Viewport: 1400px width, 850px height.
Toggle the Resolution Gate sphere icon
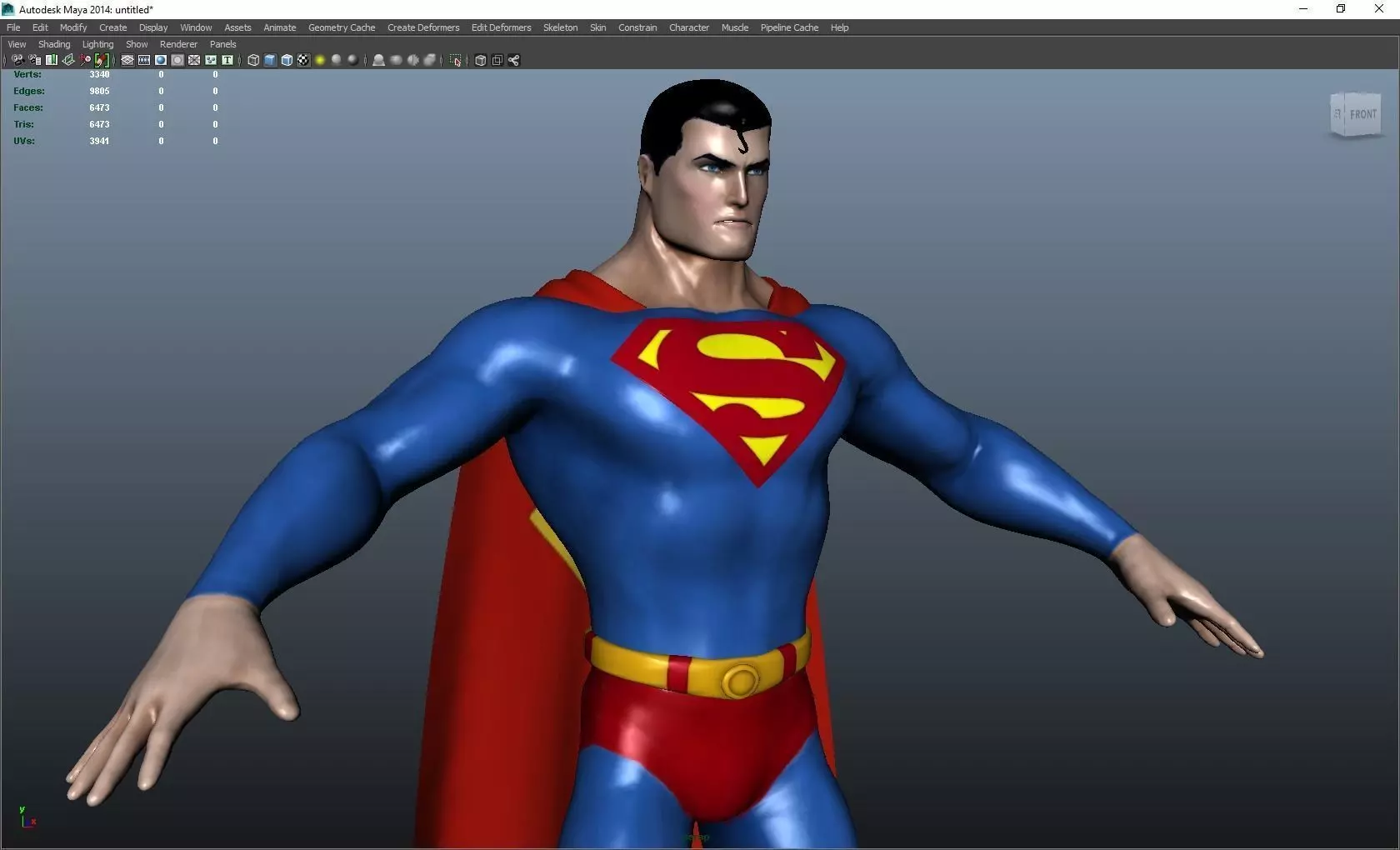click(x=161, y=60)
